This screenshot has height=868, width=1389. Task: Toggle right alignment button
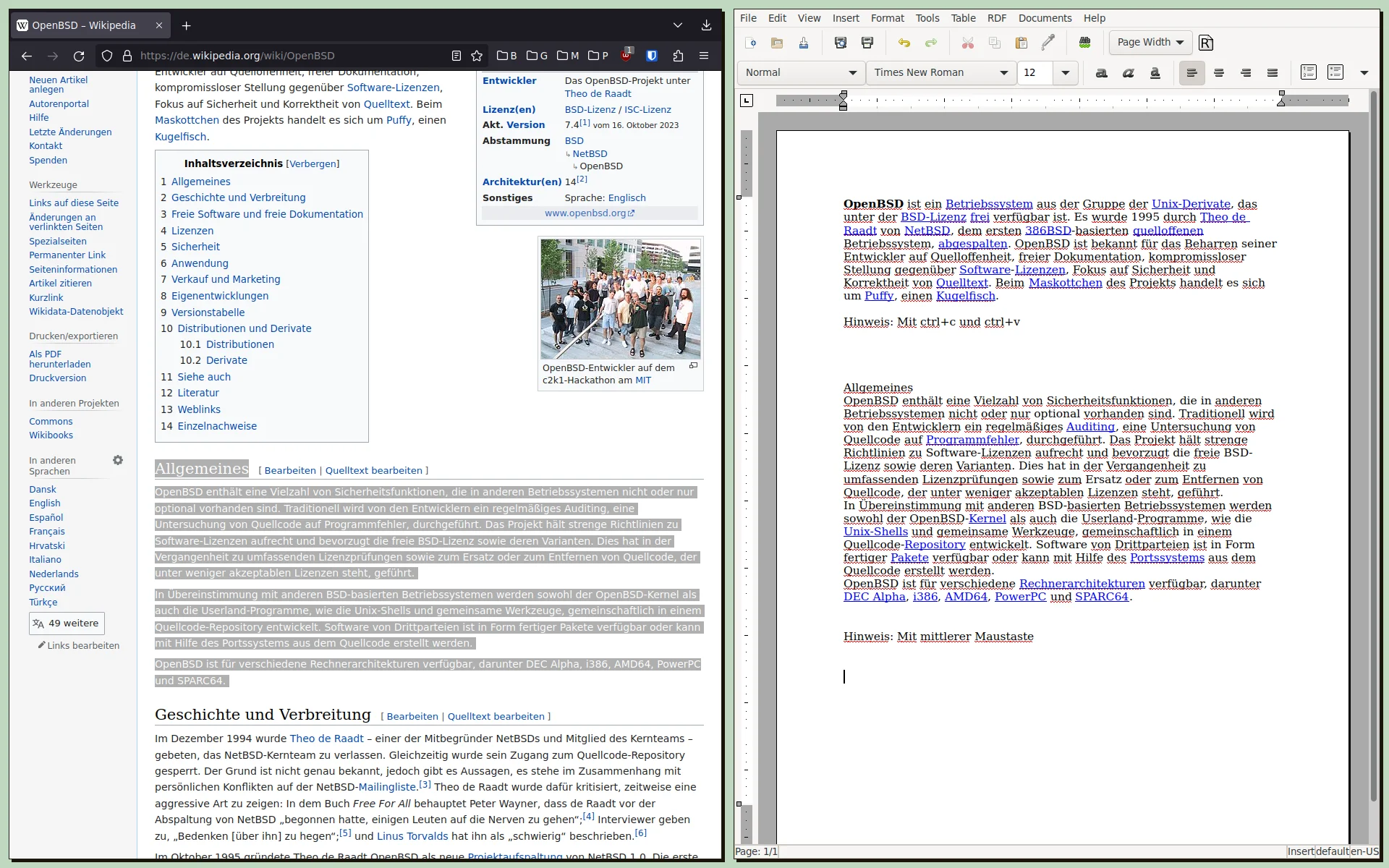coord(1246,72)
